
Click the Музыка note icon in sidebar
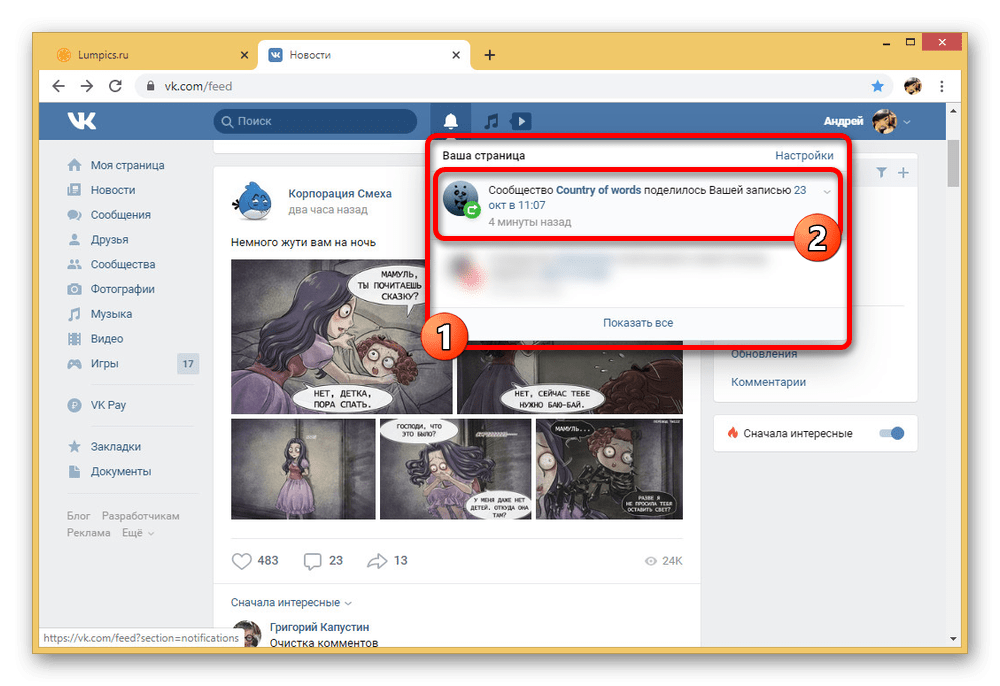75,314
